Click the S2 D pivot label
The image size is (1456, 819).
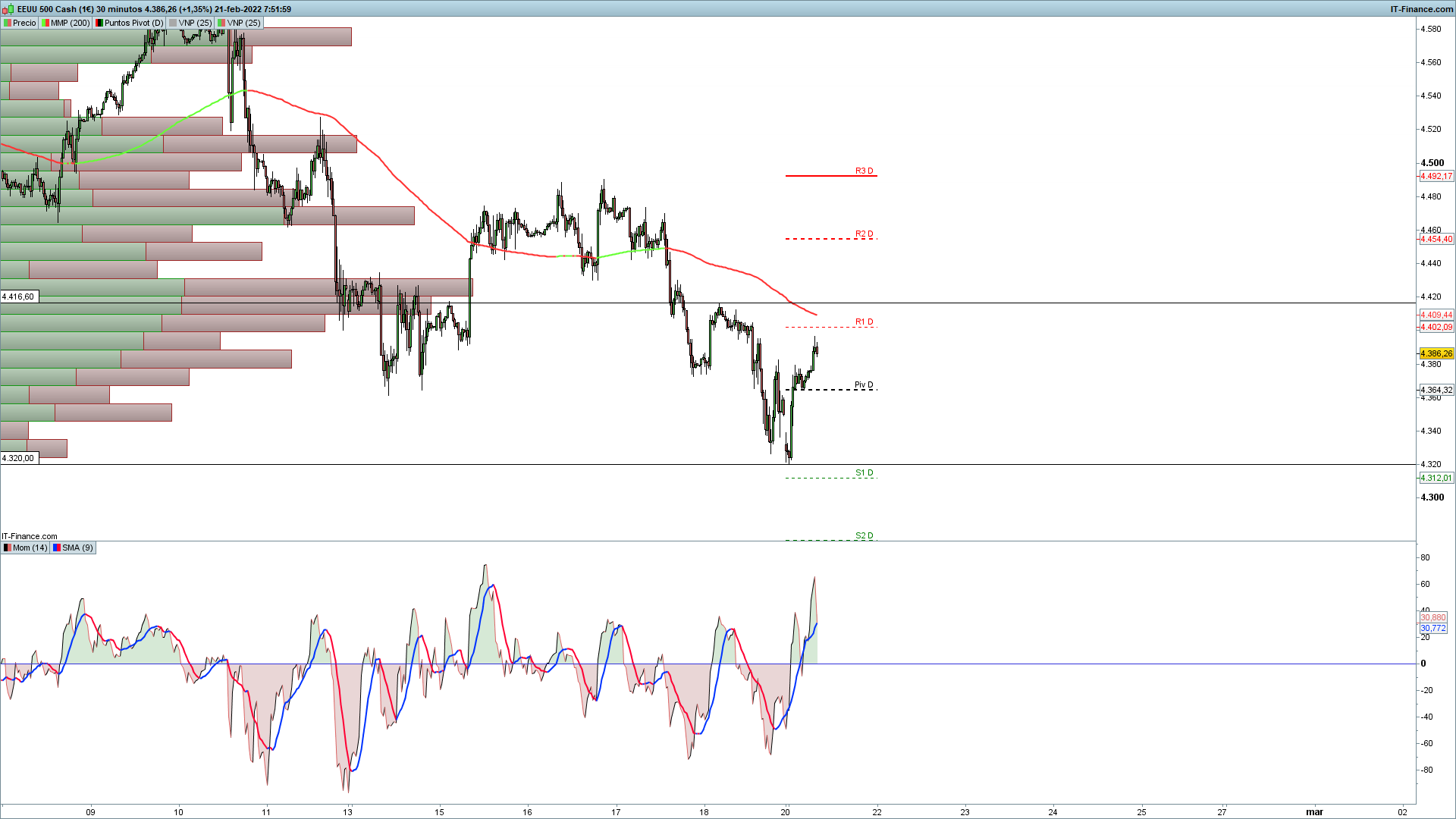click(864, 535)
